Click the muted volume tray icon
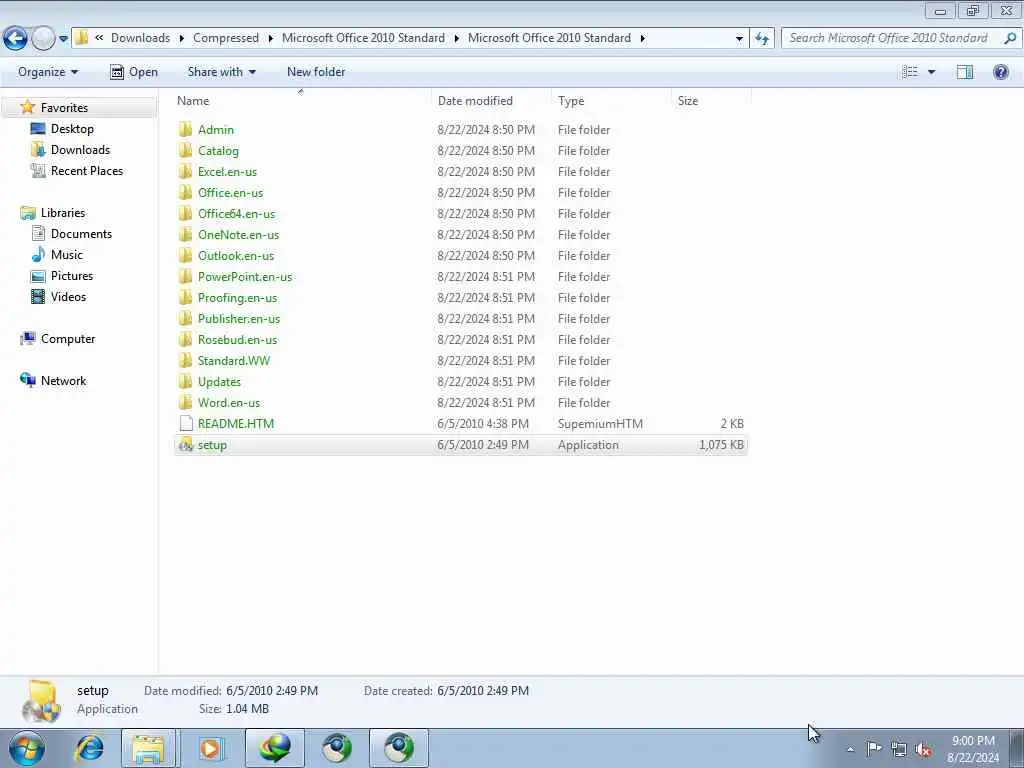 pyautogui.click(x=923, y=749)
